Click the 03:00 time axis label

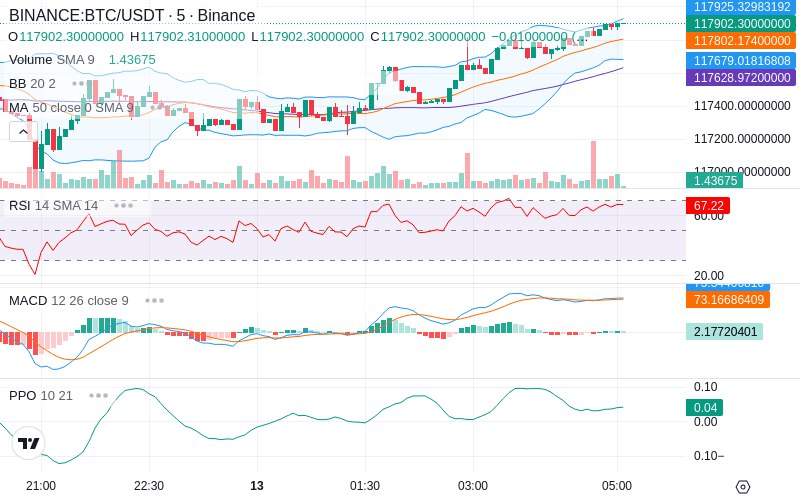coord(473,486)
